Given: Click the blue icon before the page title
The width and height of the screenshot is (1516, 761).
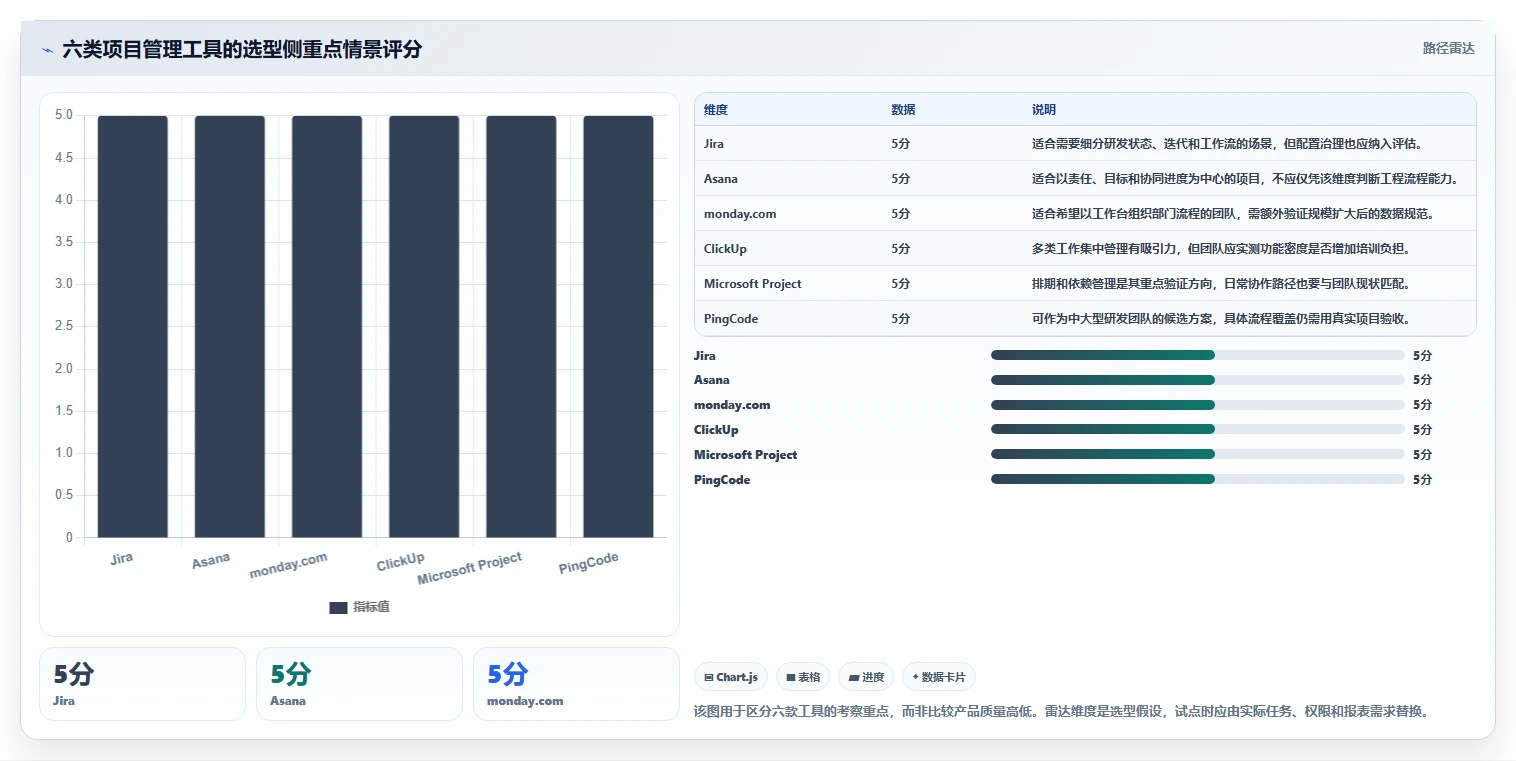Looking at the screenshot, I should pos(47,50).
